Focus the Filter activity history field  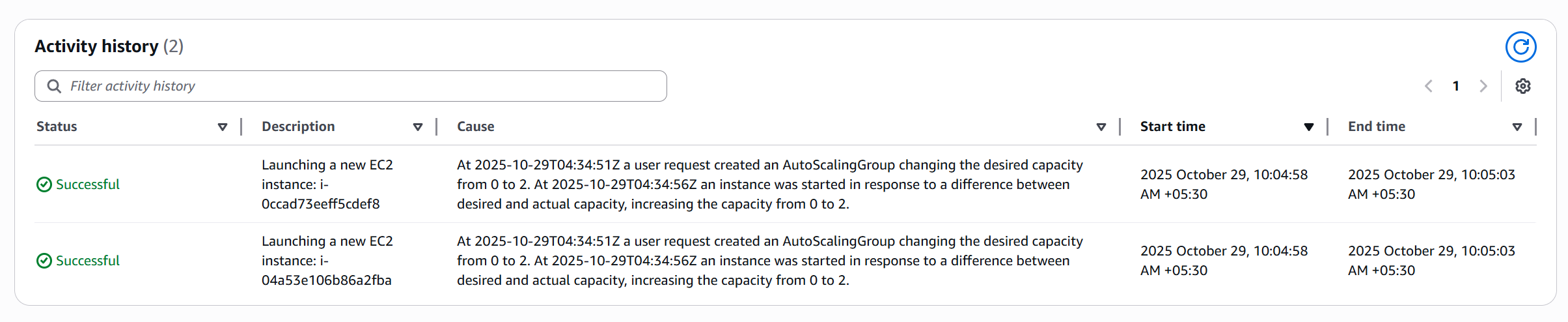tap(364, 86)
